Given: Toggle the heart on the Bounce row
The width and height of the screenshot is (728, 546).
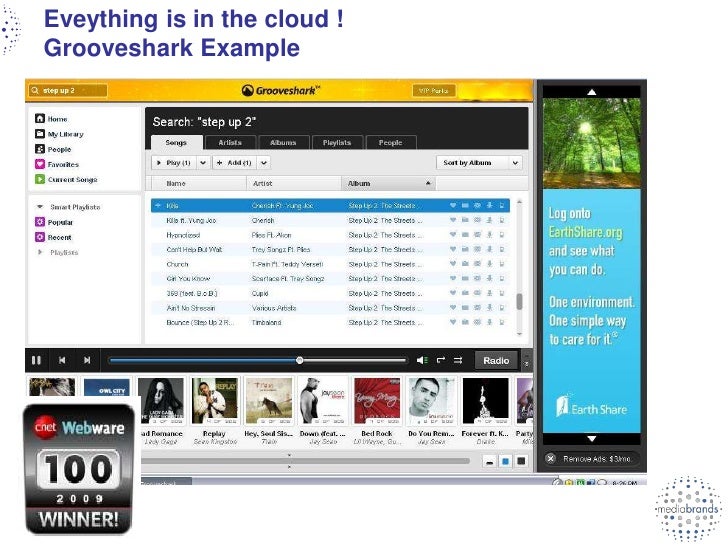Looking at the screenshot, I should (x=453, y=322).
